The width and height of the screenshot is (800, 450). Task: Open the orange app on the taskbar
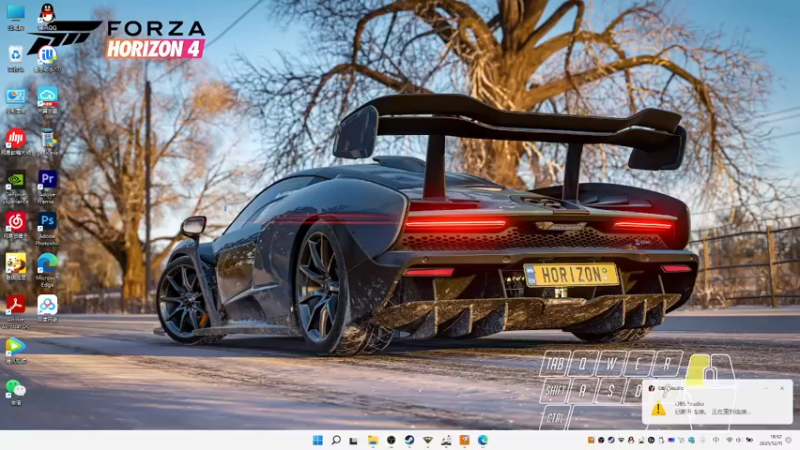pyautogui.click(x=464, y=440)
